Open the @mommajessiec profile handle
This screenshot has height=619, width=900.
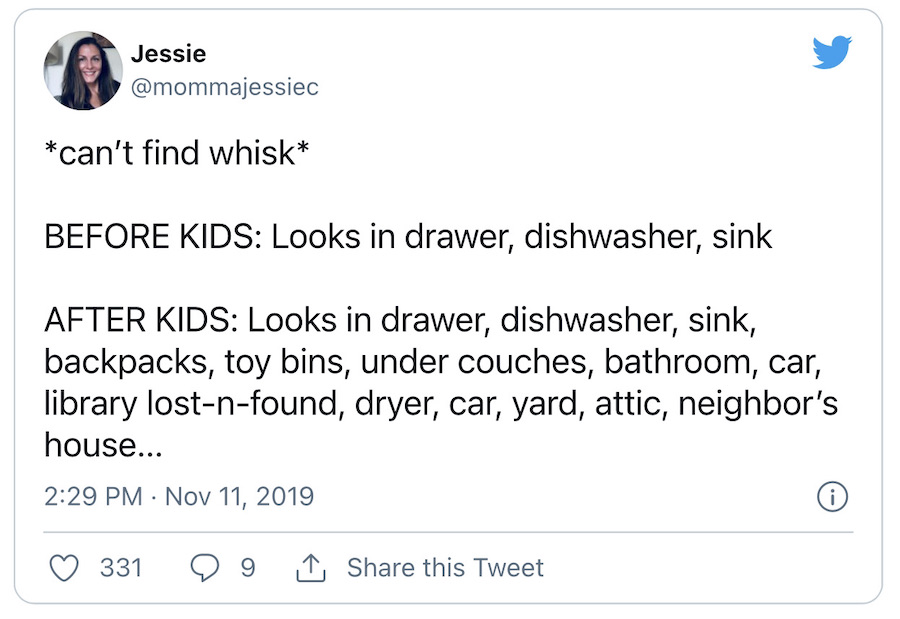click(225, 86)
